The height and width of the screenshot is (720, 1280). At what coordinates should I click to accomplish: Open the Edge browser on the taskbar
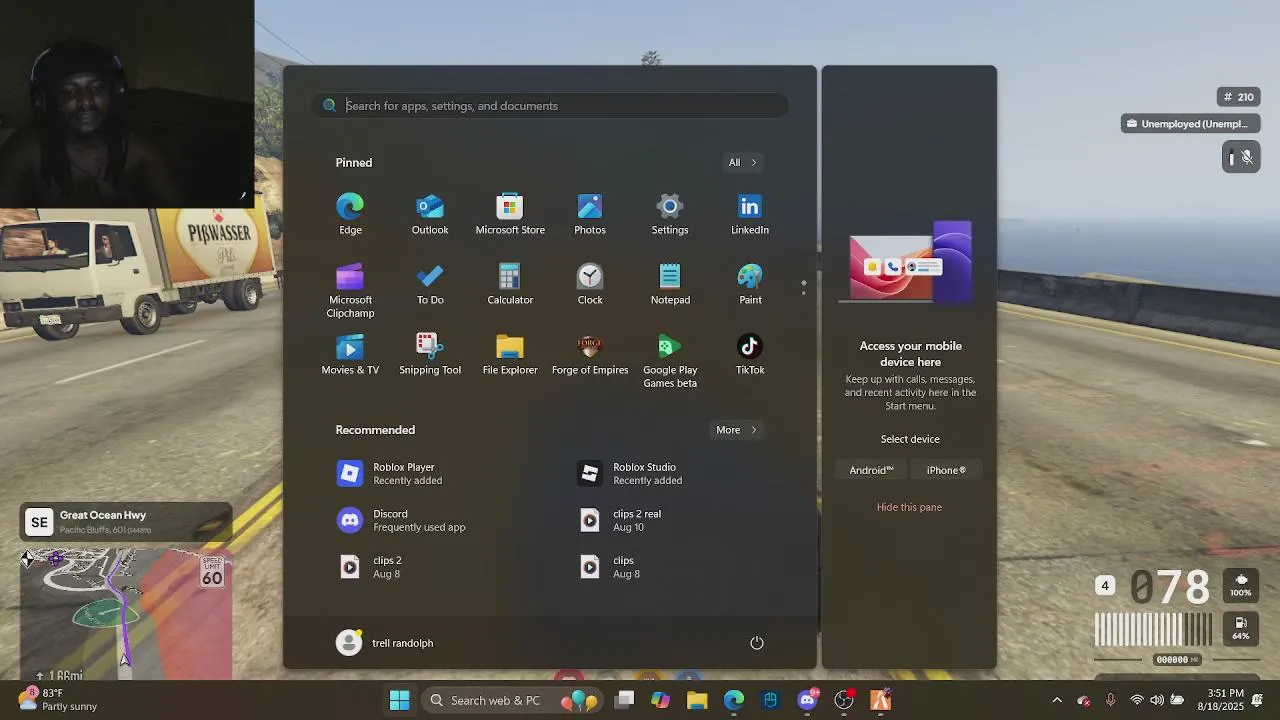tap(734, 700)
